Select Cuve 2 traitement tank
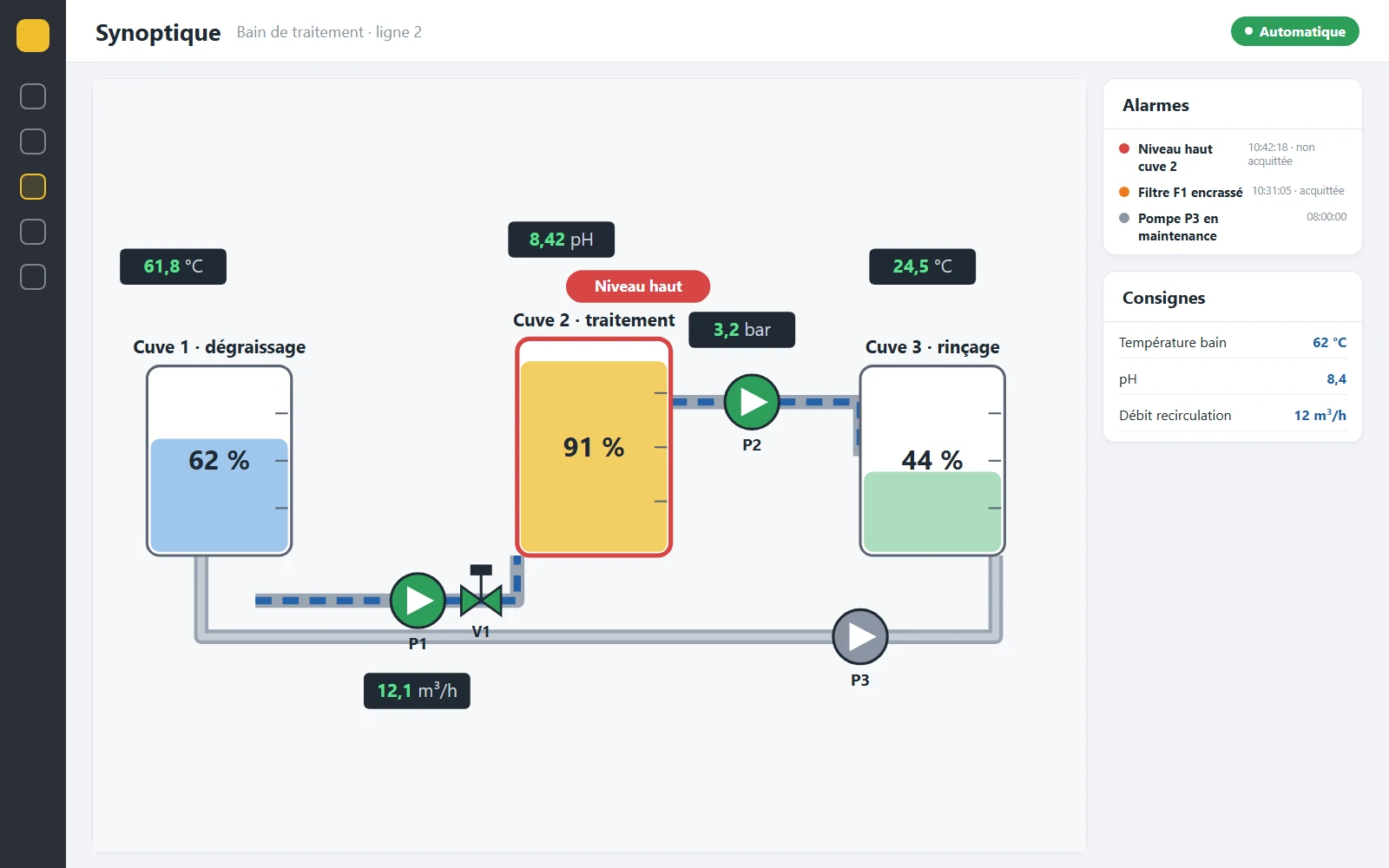Viewport: 1389px width, 868px height. pyautogui.click(x=594, y=447)
